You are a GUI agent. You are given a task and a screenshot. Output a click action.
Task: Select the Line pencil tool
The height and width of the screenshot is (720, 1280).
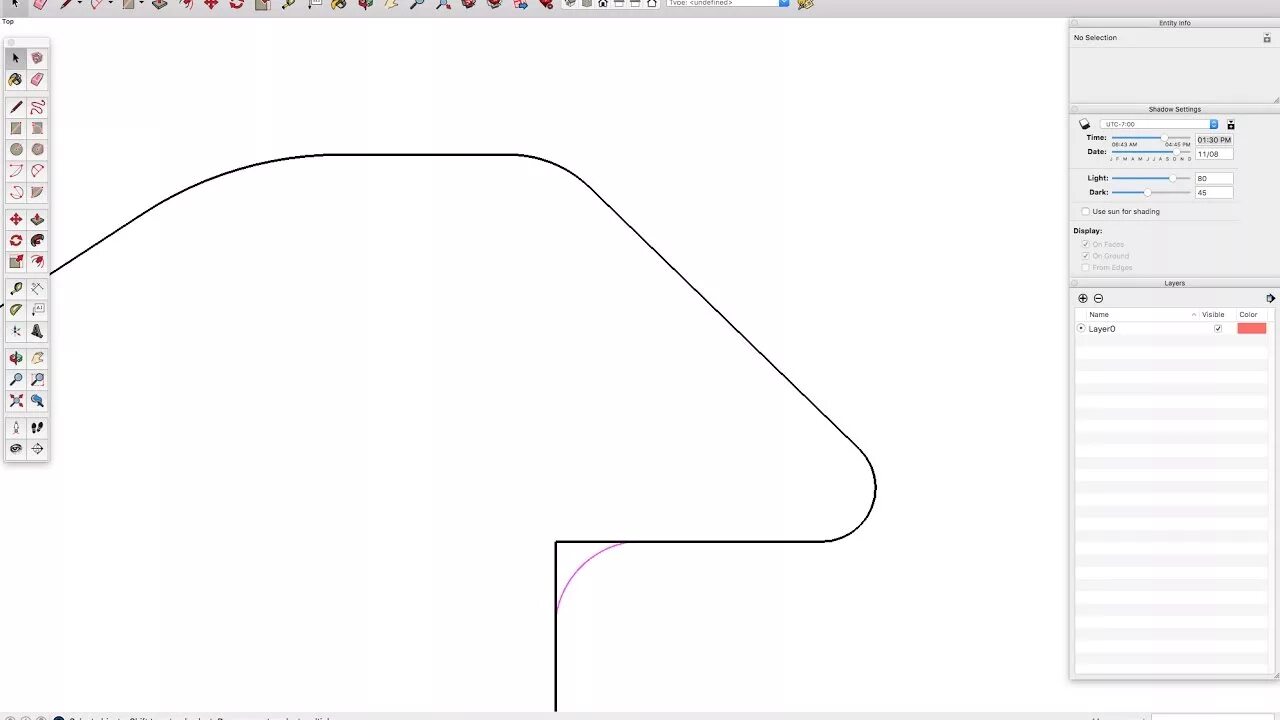pos(16,107)
